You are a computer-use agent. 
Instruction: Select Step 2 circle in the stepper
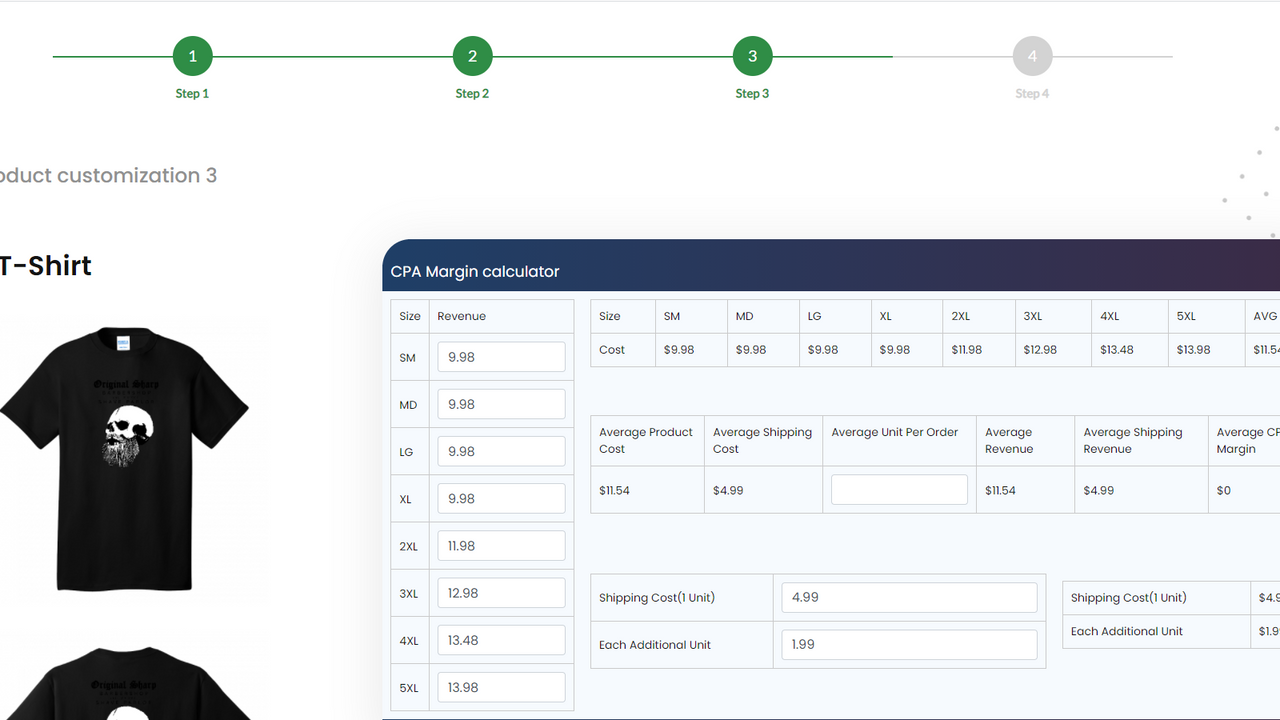472,56
